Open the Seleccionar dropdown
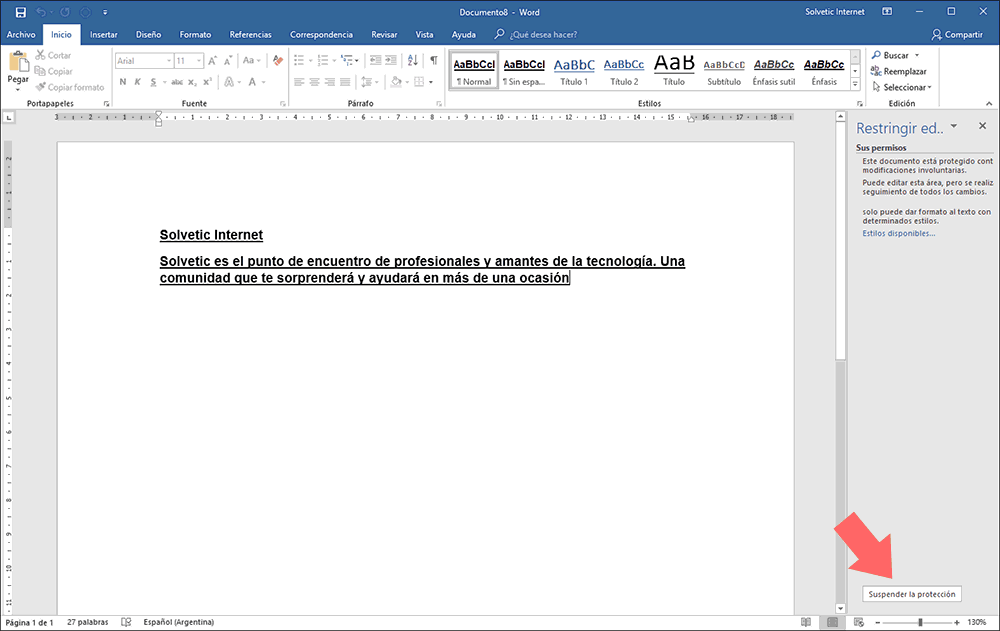Viewport: 1000px width, 631px height. [902, 87]
